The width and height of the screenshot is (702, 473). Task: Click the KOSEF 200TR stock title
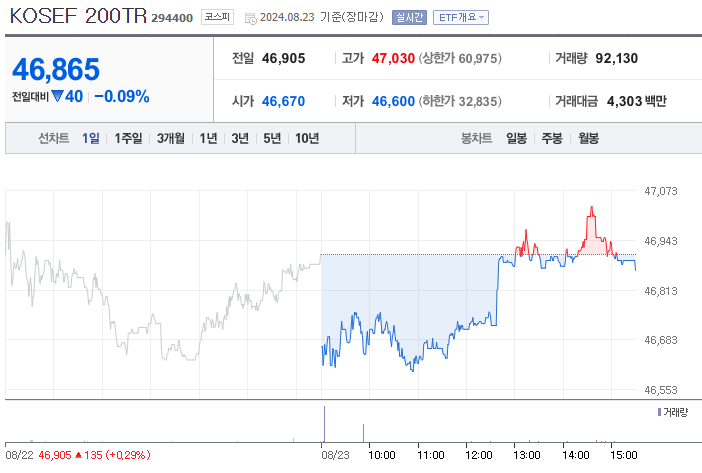point(78,16)
